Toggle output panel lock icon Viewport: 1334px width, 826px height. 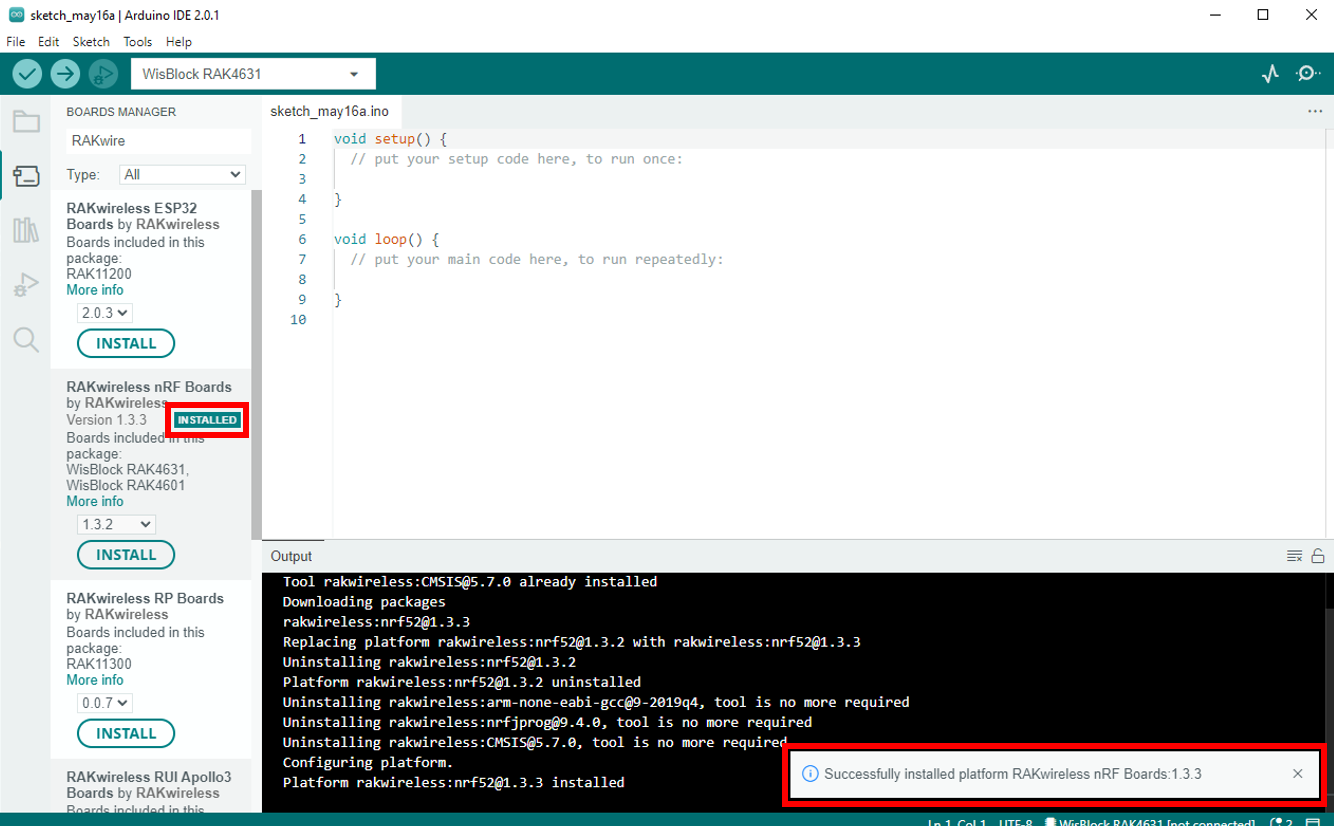[x=1318, y=556]
